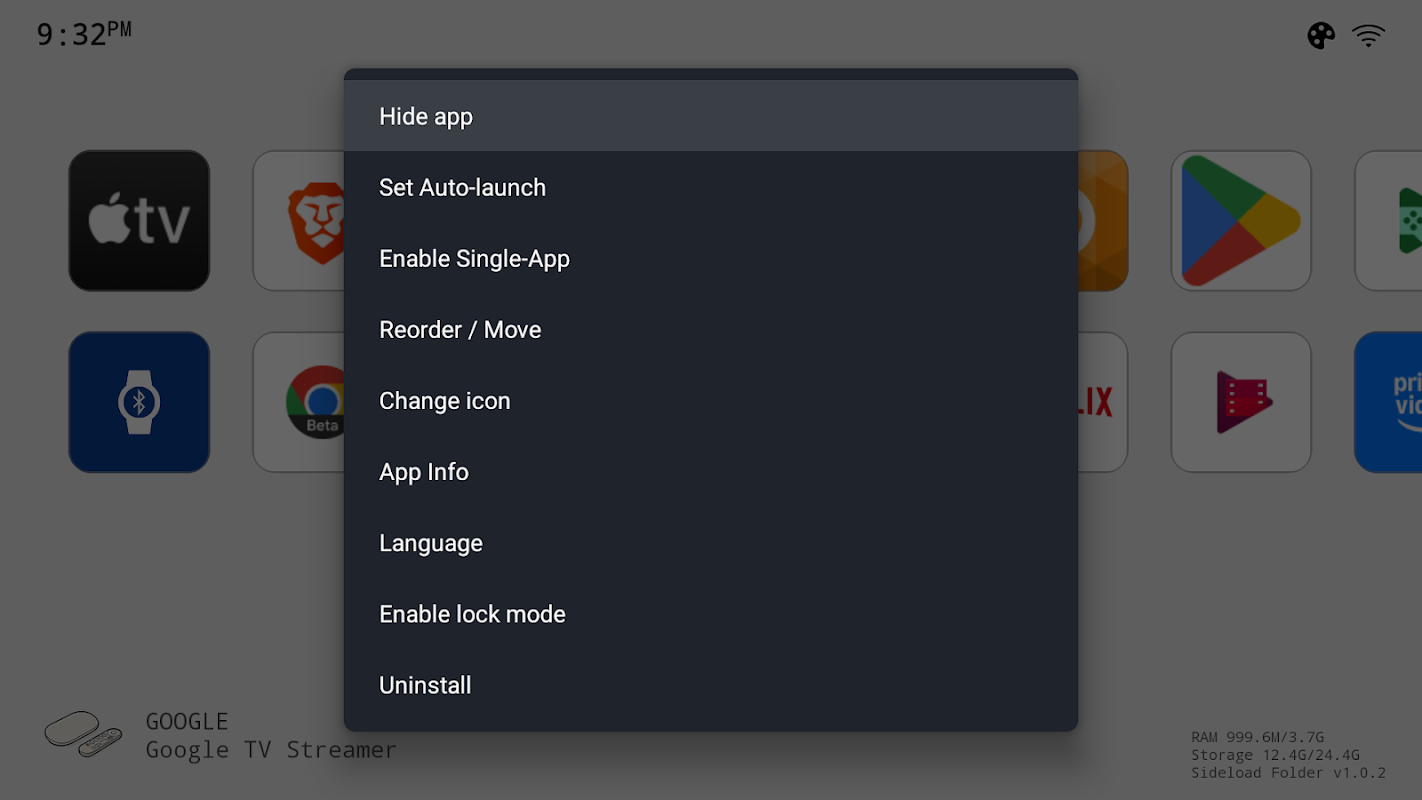Viewport: 1422px width, 800px height.
Task: Open the Google Play Store icon
Action: coord(1241,221)
